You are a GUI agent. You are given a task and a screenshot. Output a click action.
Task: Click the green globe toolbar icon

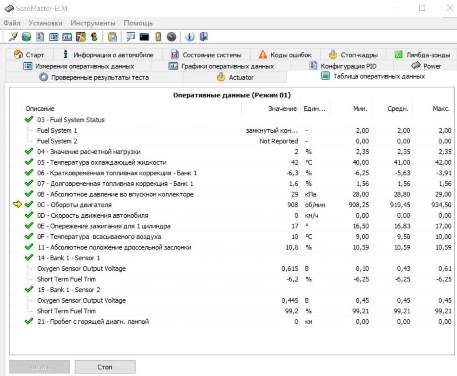26,37
